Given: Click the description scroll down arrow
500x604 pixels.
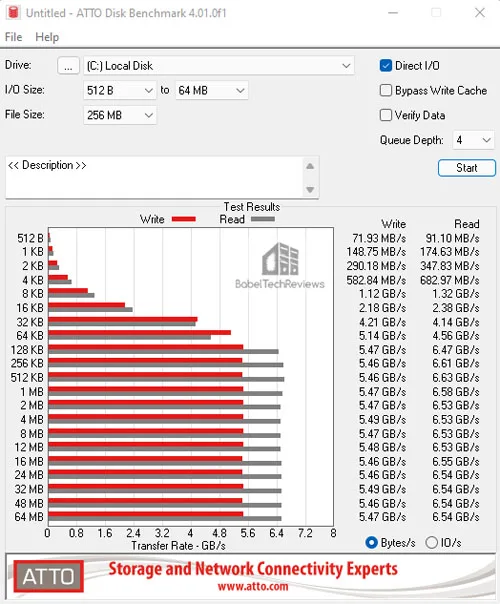Looking at the screenshot, I should point(310,189).
